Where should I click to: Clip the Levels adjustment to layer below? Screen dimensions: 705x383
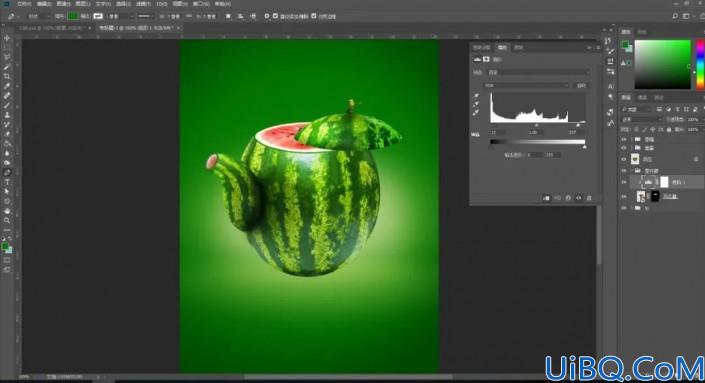(546, 198)
